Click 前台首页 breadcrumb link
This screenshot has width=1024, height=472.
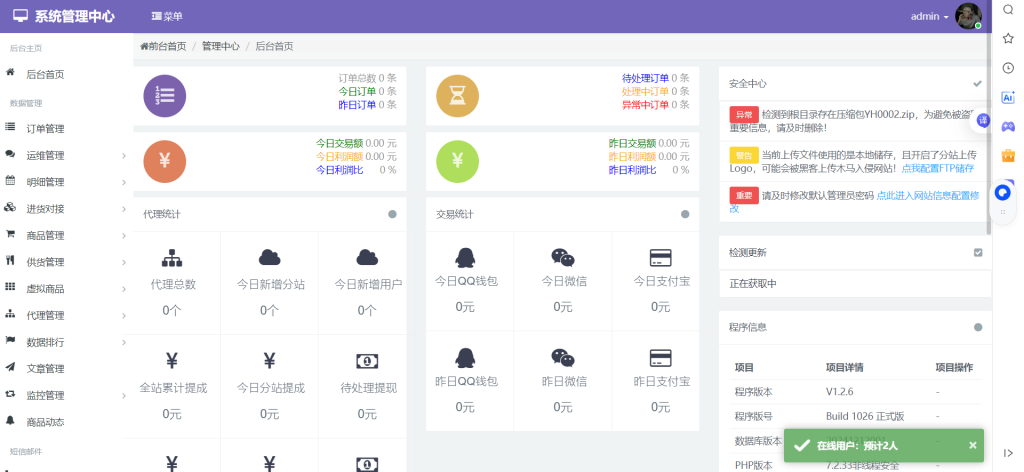click(x=163, y=46)
